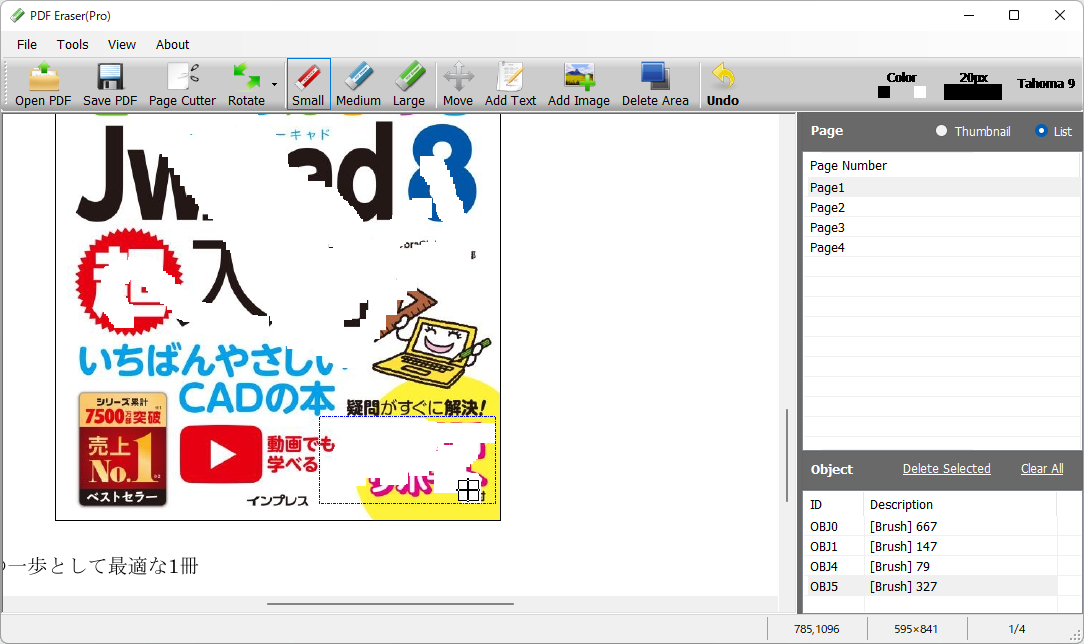Select Page3 in the page list
This screenshot has height=644, width=1084.
pyautogui.click(x=828, y=227)
